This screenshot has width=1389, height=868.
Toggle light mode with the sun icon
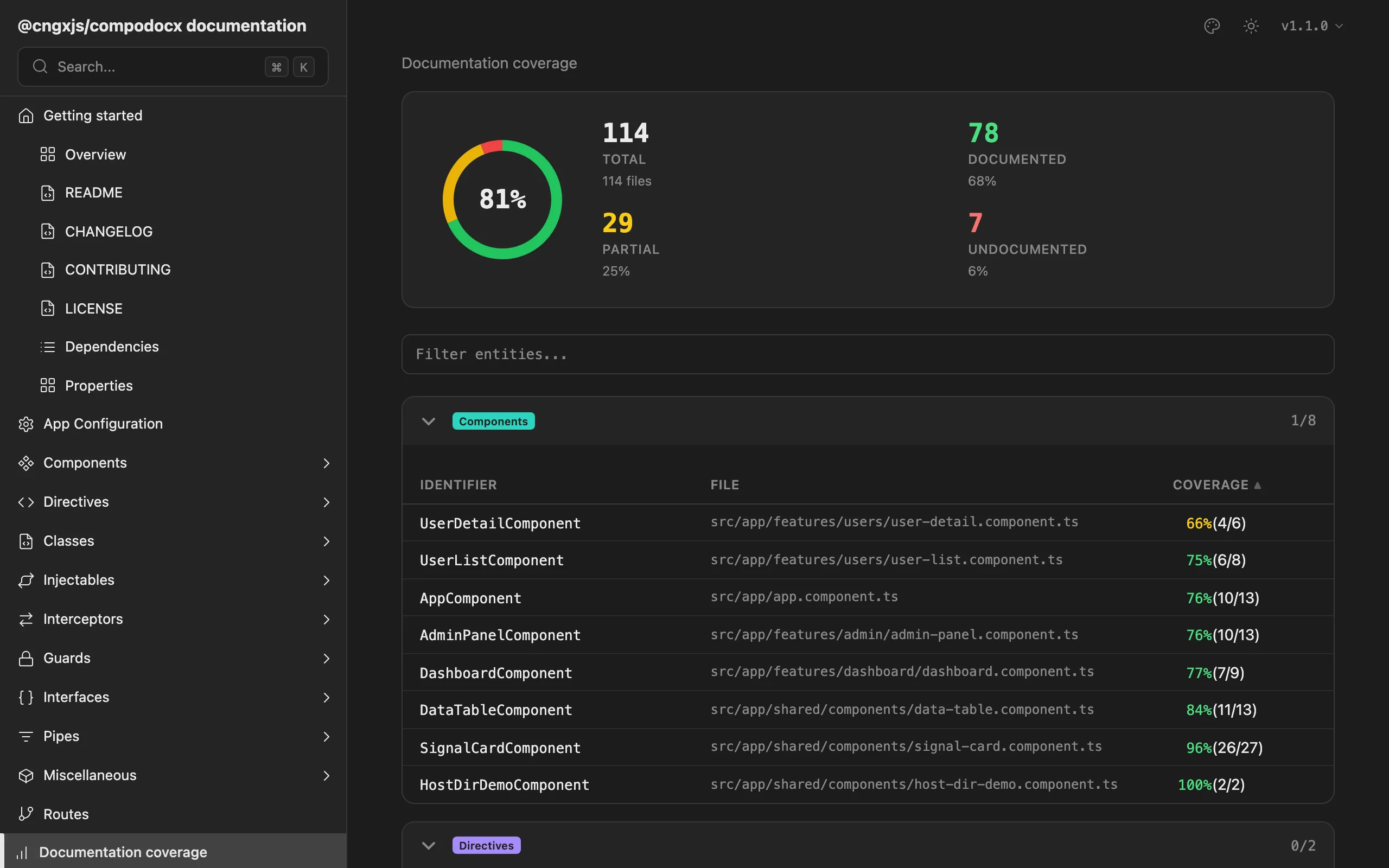pos(1251,26)
